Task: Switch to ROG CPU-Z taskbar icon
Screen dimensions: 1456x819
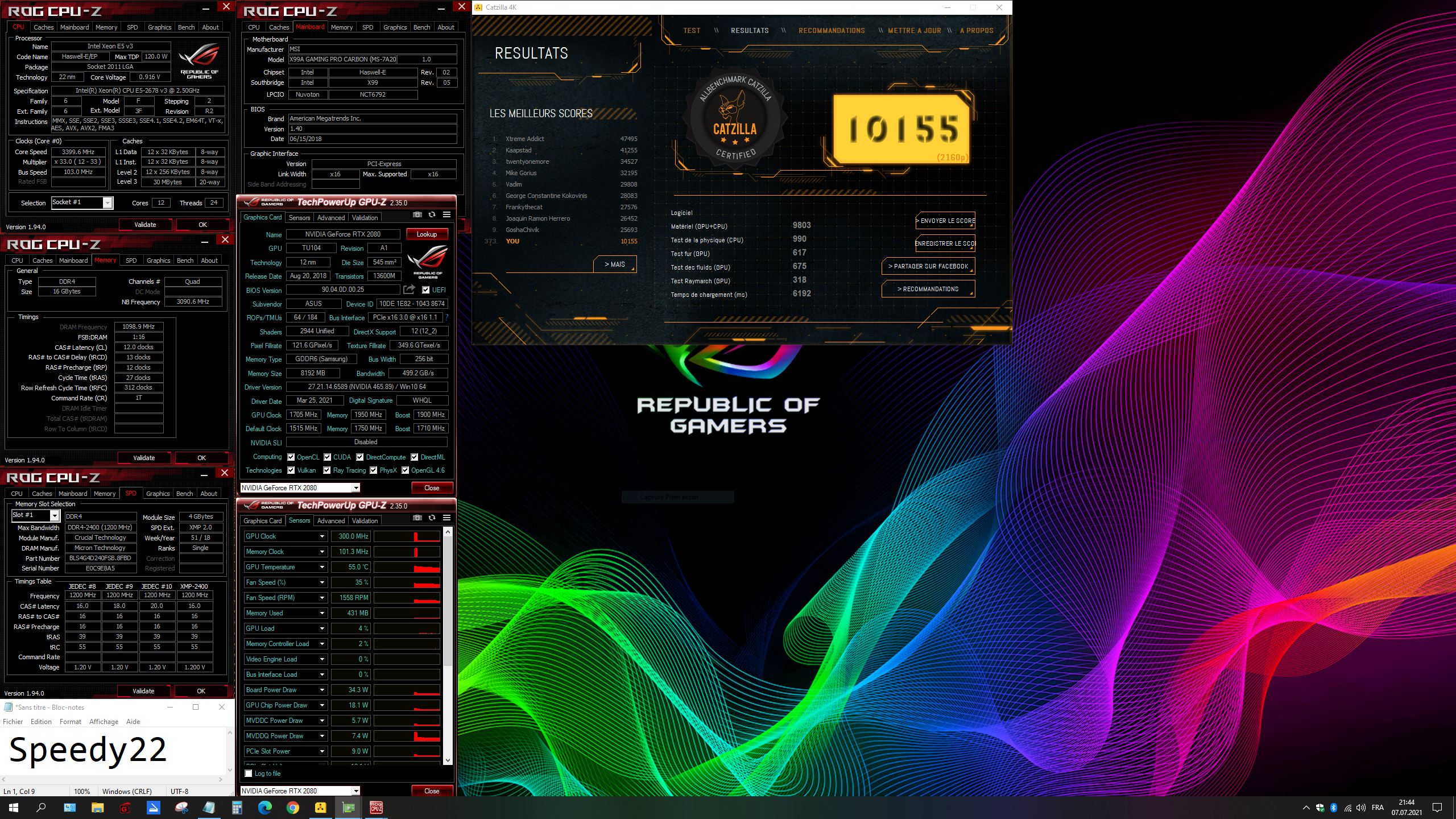Action: (x=376, y=808)
